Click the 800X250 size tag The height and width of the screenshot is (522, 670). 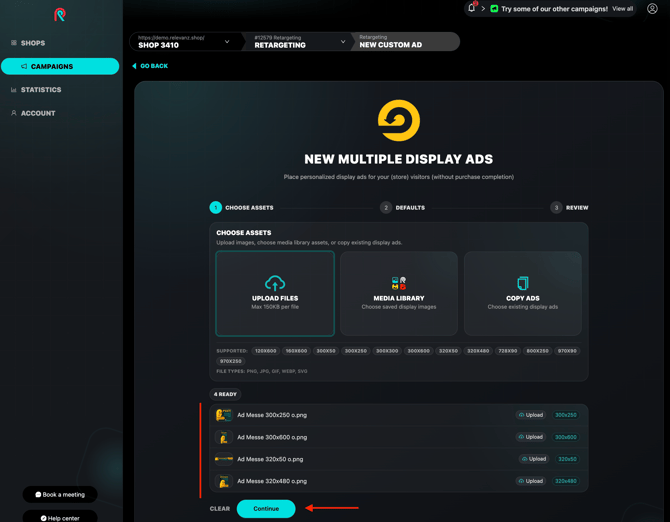(x=538, y=351)
